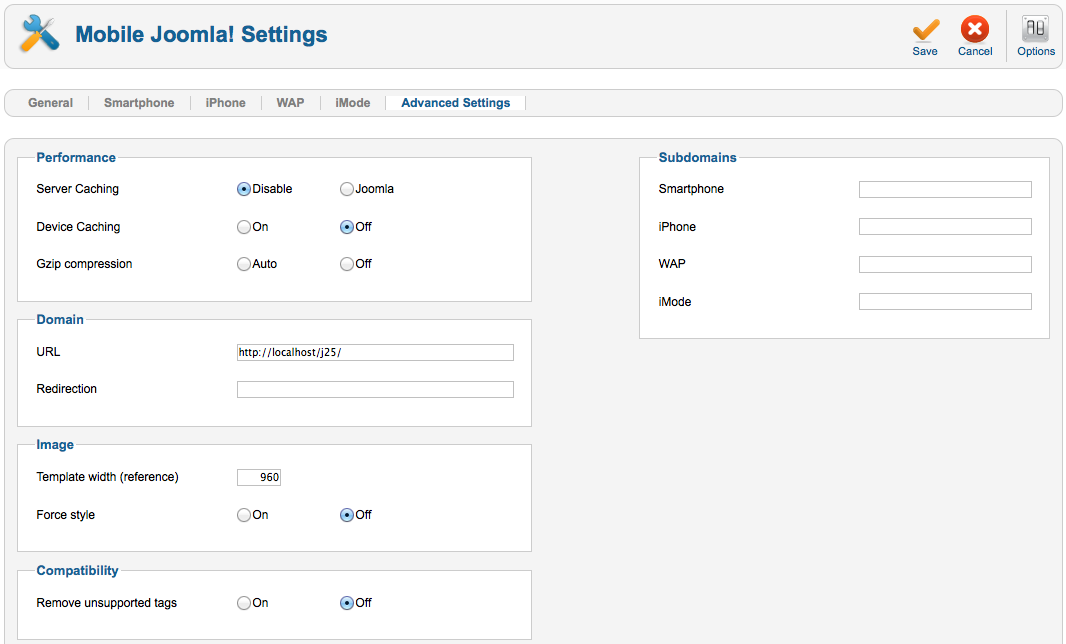This screenshot has width=1066, height=644.
Task: Click the iPhone subdomain field
Action: [945, 226]
